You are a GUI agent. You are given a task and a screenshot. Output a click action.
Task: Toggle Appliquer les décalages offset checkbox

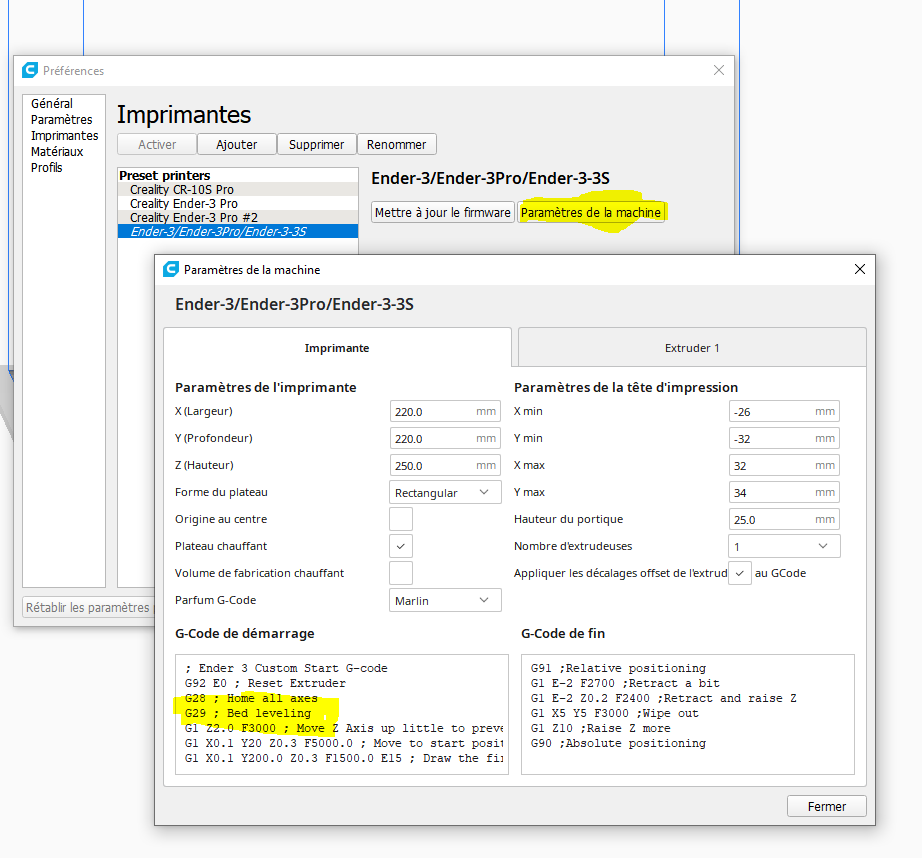click(740, 573)
